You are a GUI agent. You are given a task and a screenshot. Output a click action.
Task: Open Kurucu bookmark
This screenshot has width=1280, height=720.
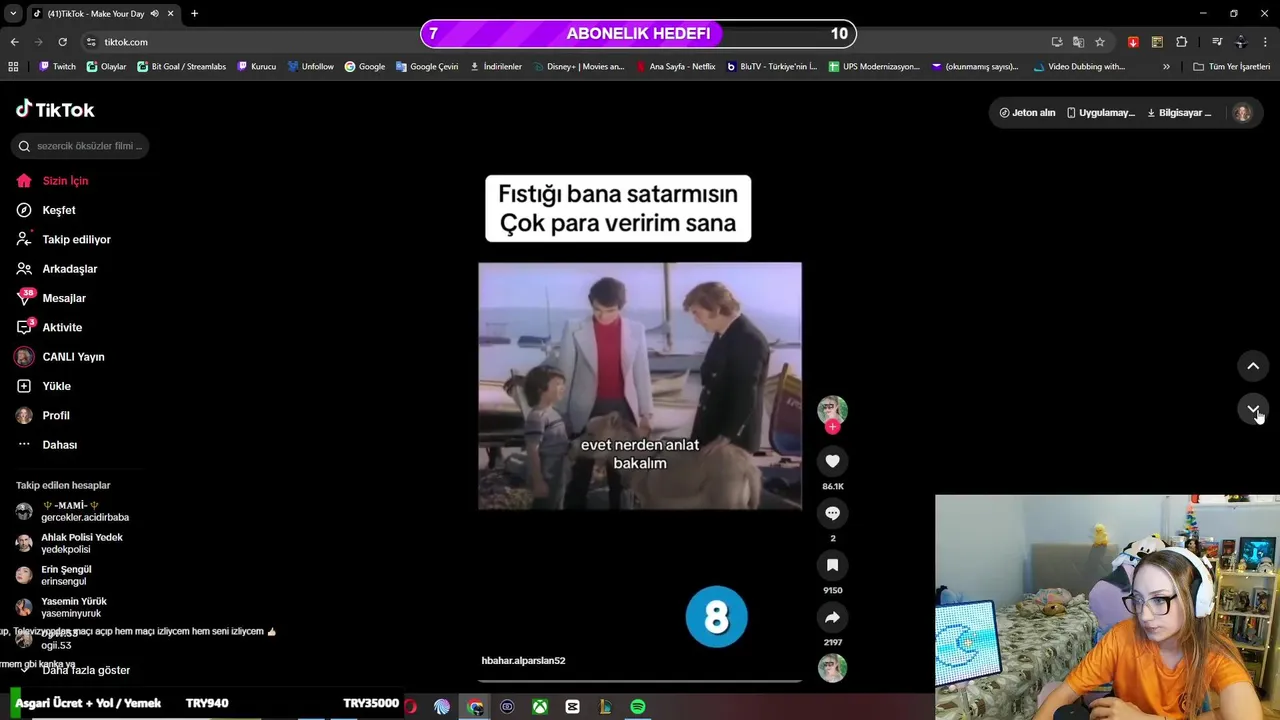(x=256, y=67)
